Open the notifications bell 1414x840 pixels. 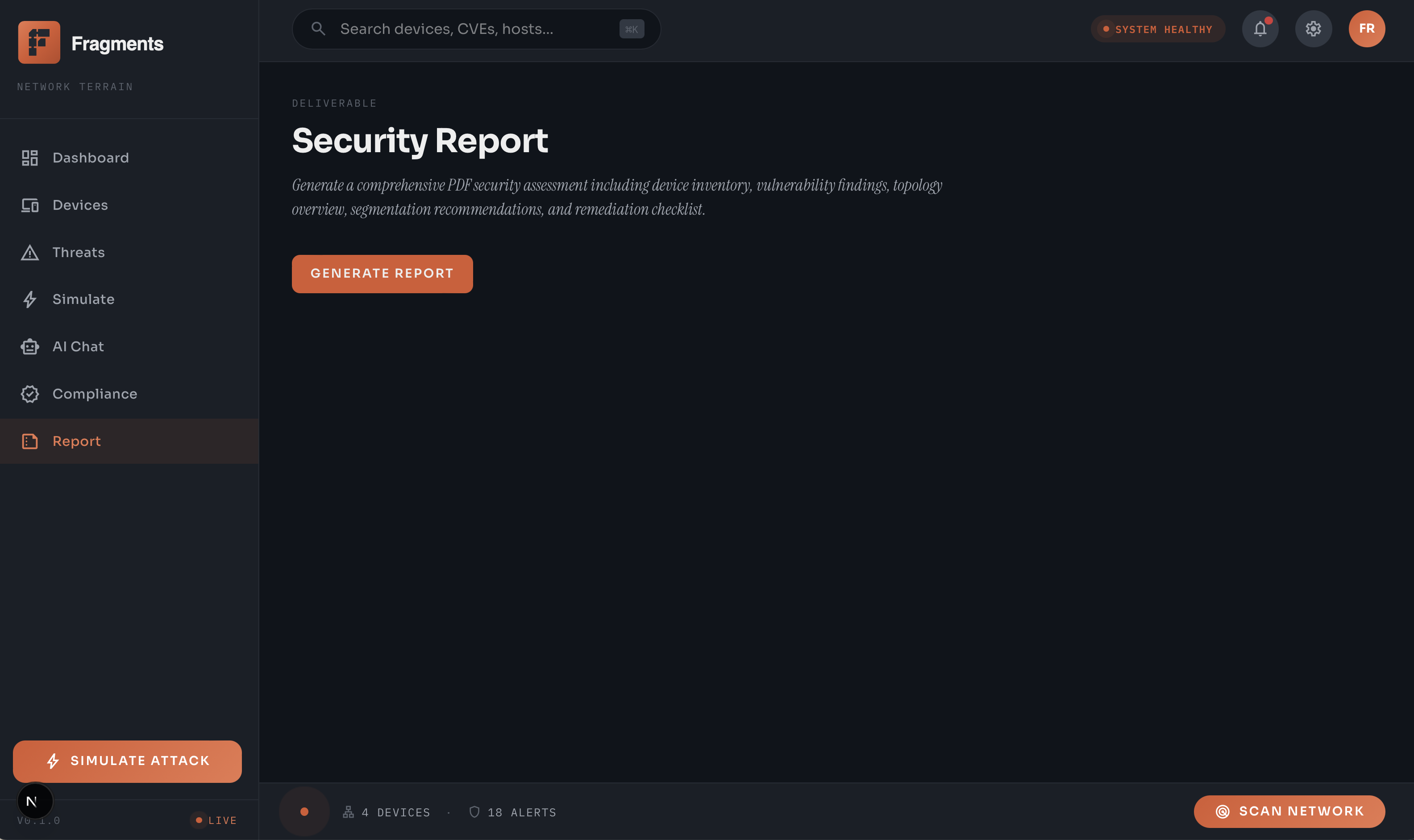click(1260, 29)
